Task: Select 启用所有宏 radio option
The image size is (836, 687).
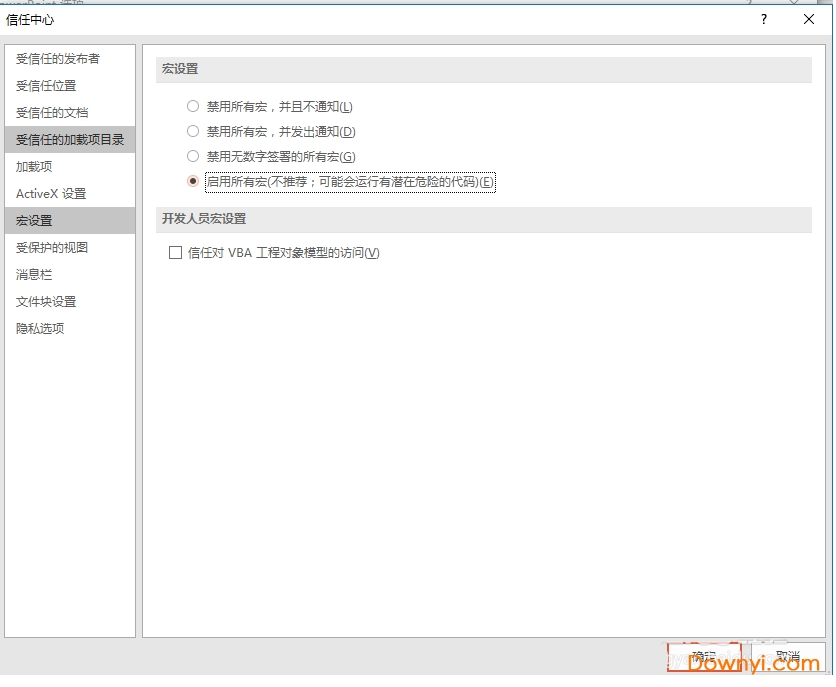Action: point(193,181)
